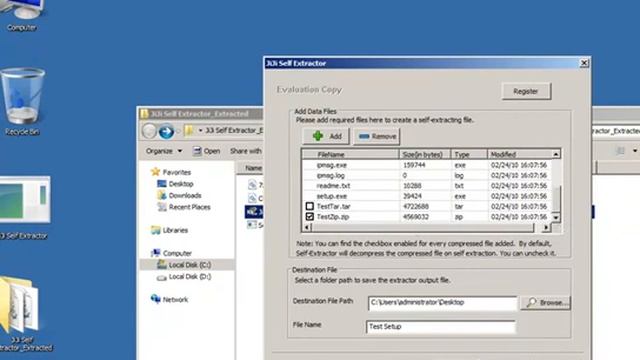The image size is (640, 360).
Task: Select the ipmsg.exe row
Action: 427,165
